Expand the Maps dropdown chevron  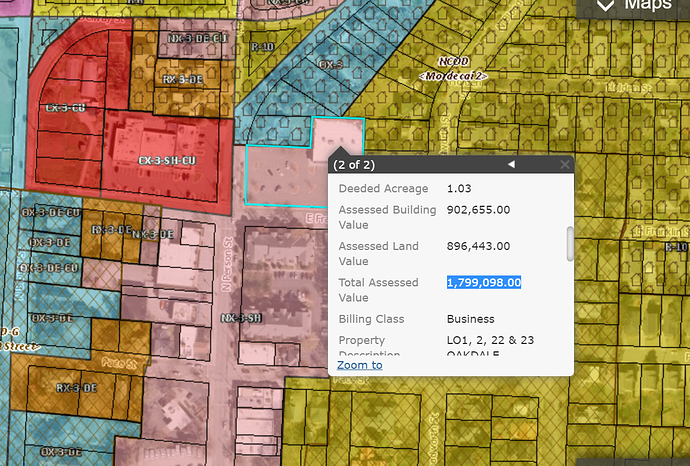603,6
